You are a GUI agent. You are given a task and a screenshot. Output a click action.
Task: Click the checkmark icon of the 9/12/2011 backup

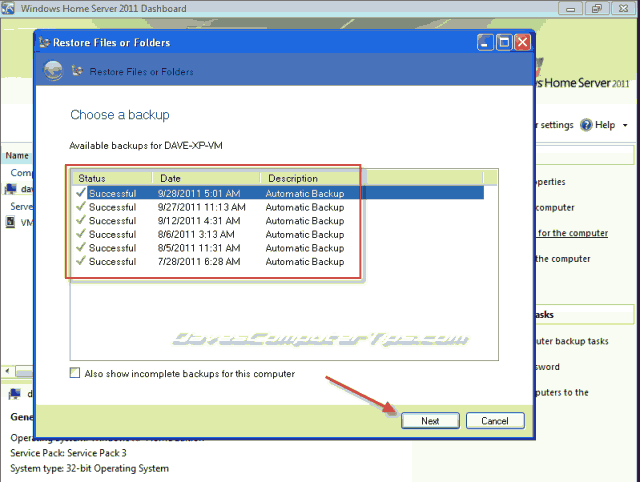[x=81, y=220]
